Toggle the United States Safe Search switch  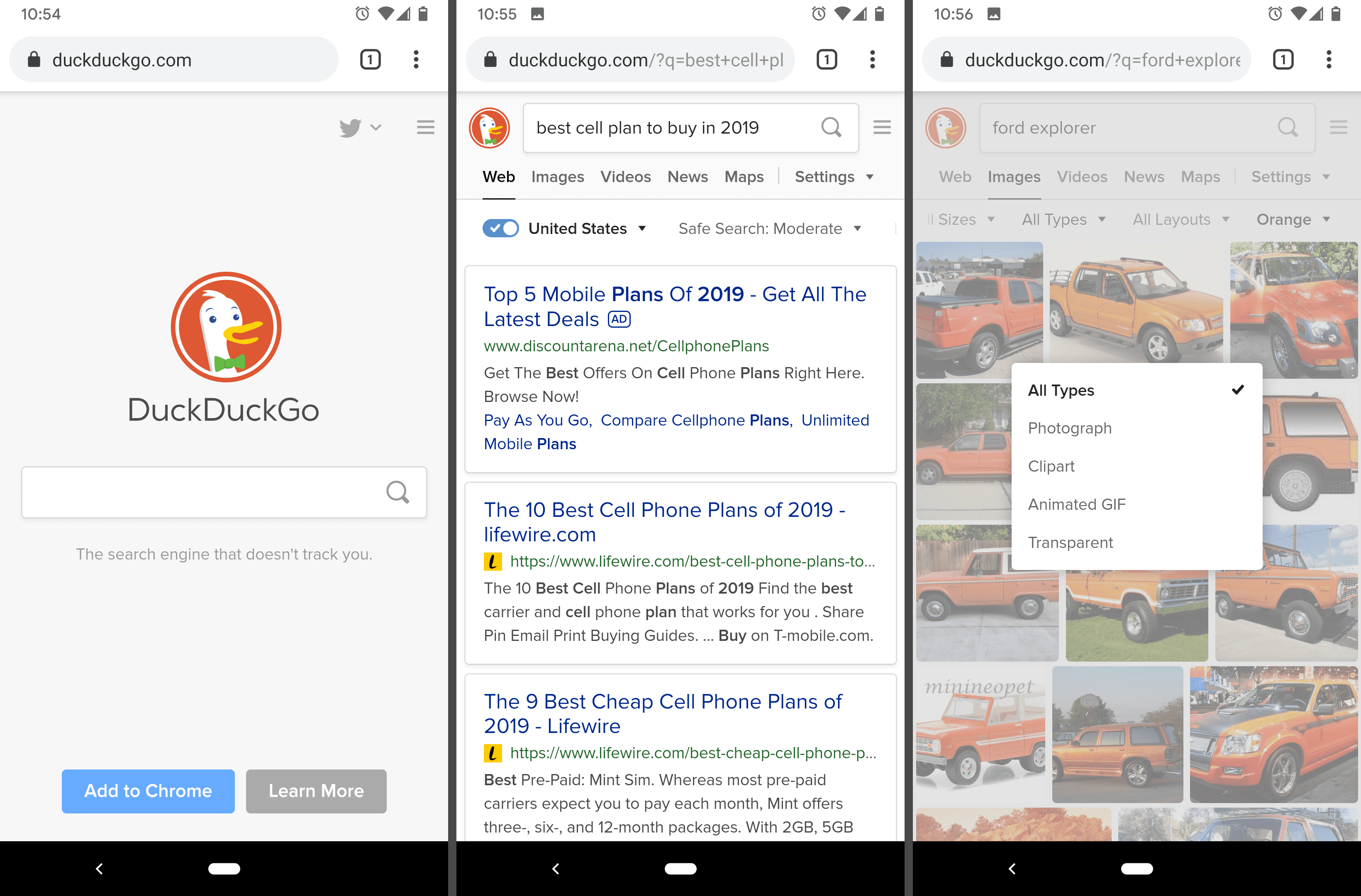(x=500, y=228)
